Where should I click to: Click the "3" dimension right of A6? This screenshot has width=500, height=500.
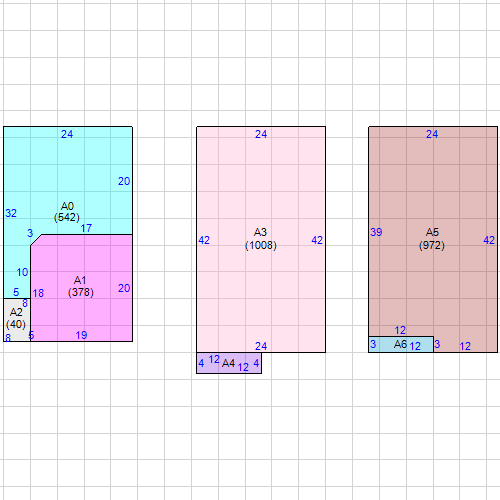click(x=437, y=344)
